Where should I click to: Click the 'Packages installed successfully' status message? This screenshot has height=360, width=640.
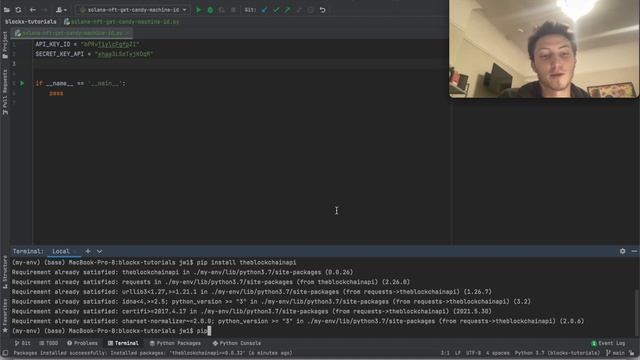click(153, 353)
